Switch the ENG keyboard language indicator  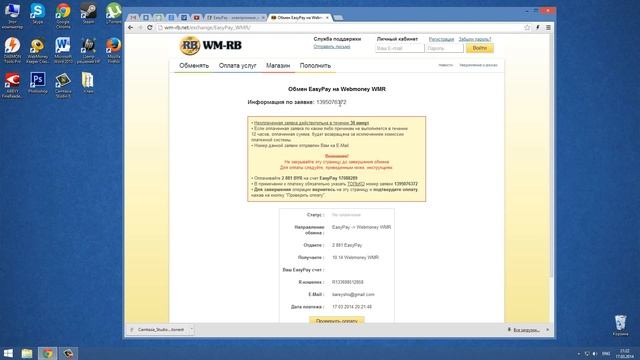coord(607,353)
